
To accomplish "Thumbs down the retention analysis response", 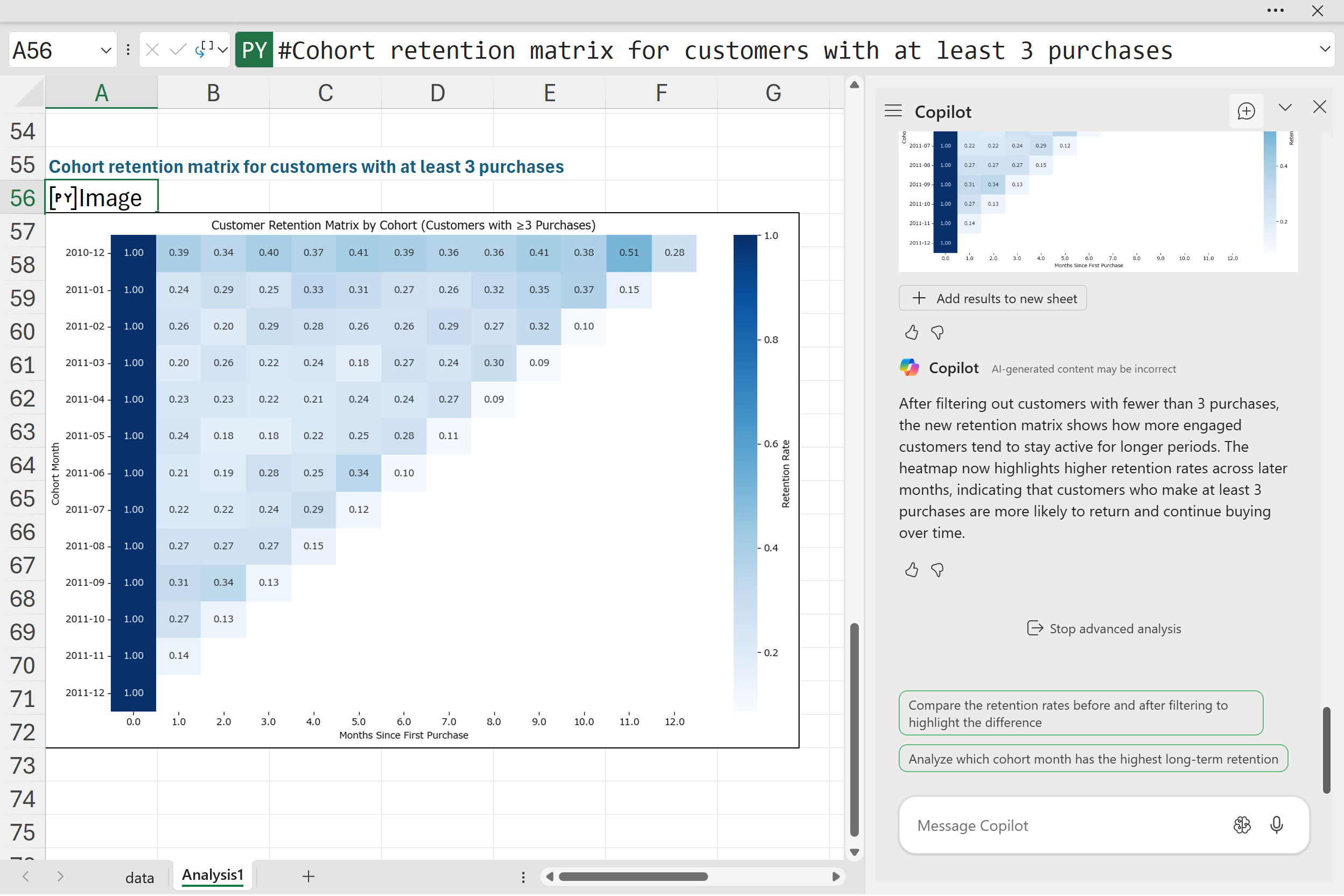I will [x=937, y=570].
